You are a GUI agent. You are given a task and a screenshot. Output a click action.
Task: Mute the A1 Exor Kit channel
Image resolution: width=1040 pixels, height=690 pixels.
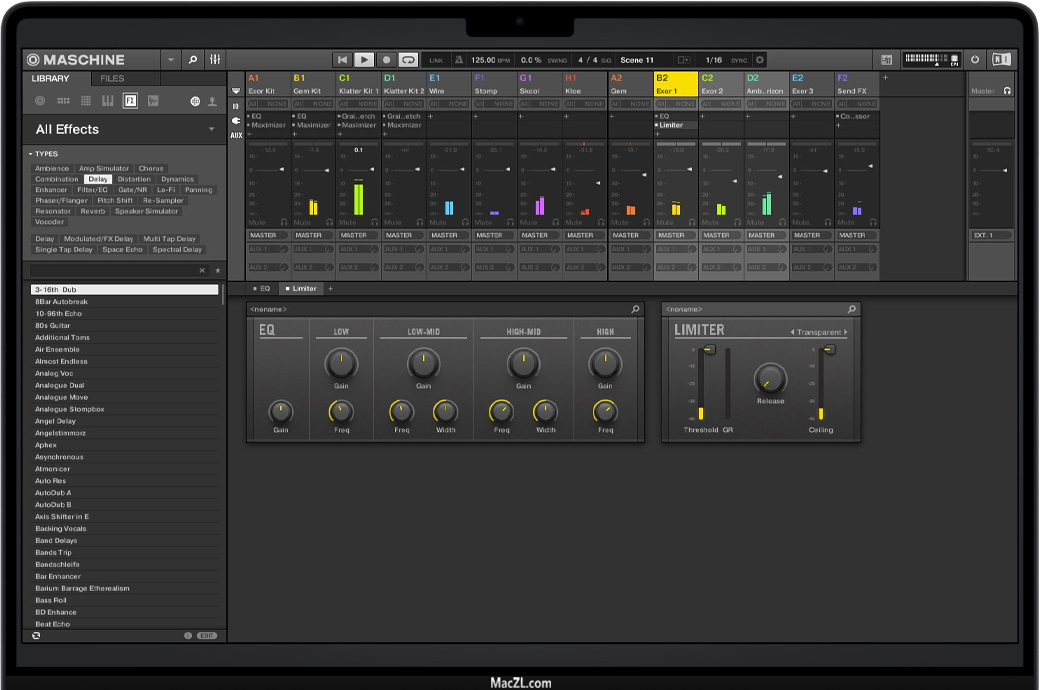click(x=257, y=222)
